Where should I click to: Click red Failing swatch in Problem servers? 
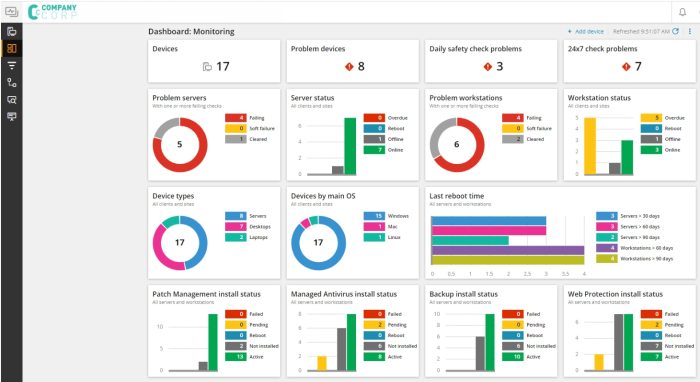coord(236,118)
